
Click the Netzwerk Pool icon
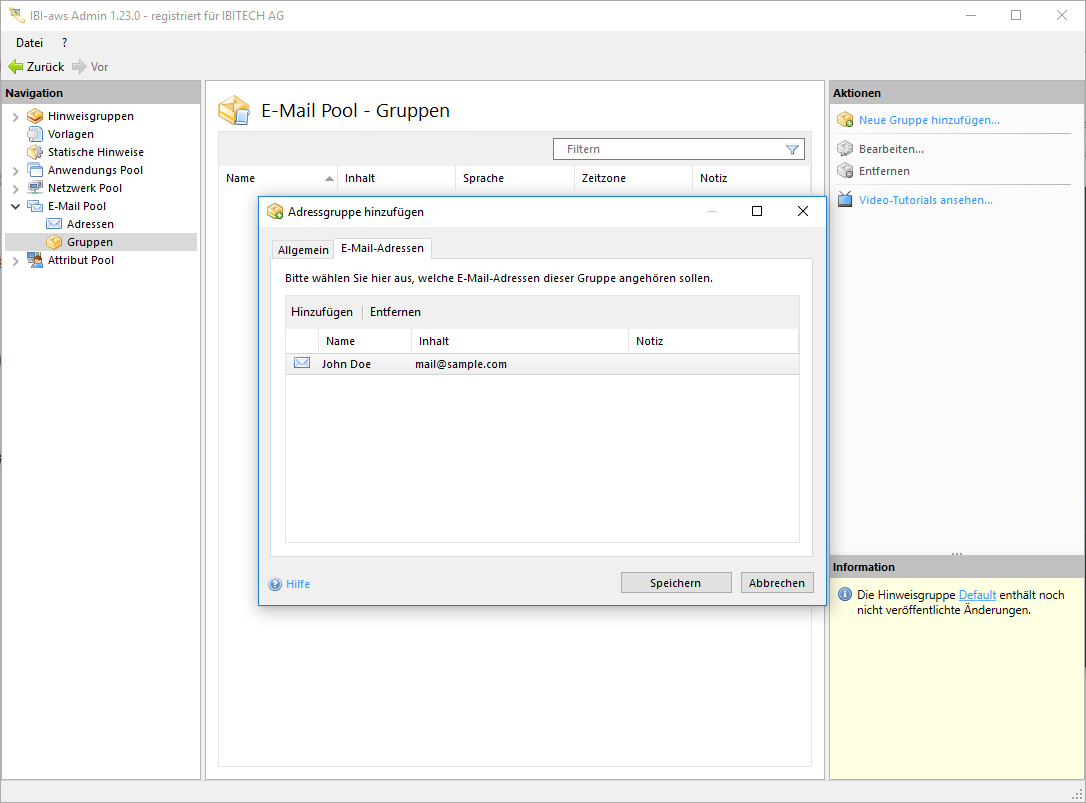[x=35, y=188]
